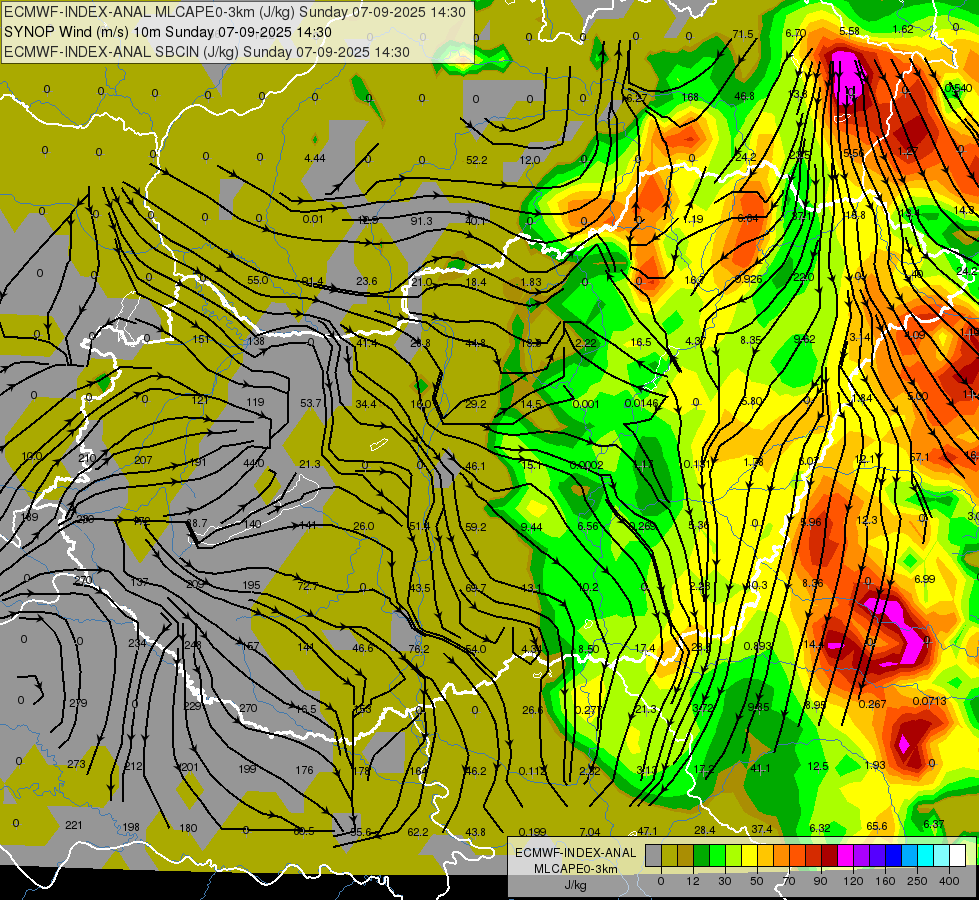Click legend scale label '160'

coord(885,881)
